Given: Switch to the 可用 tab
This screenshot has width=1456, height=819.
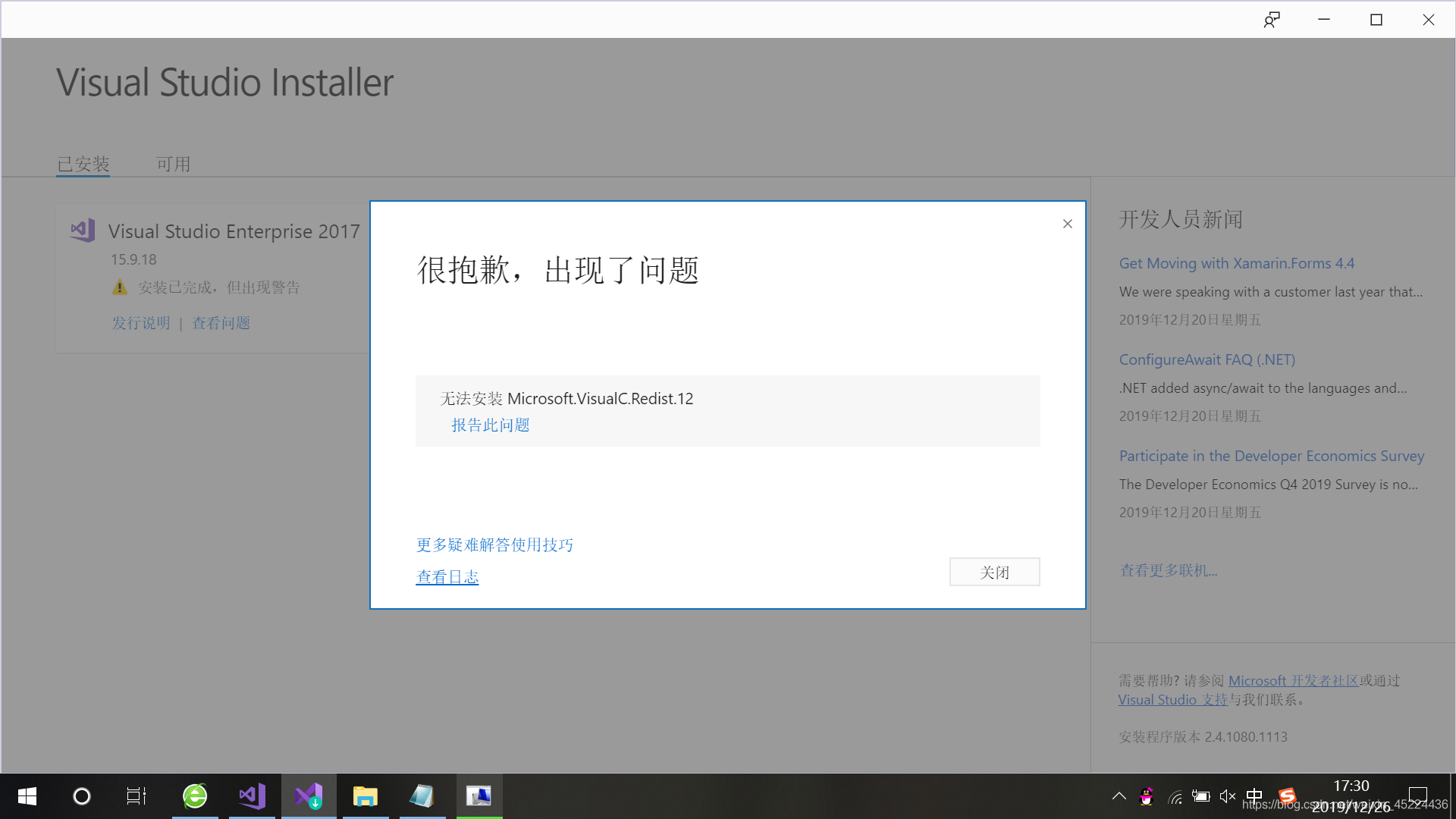Looking at the screenshot, I should [x=174, y=164].
